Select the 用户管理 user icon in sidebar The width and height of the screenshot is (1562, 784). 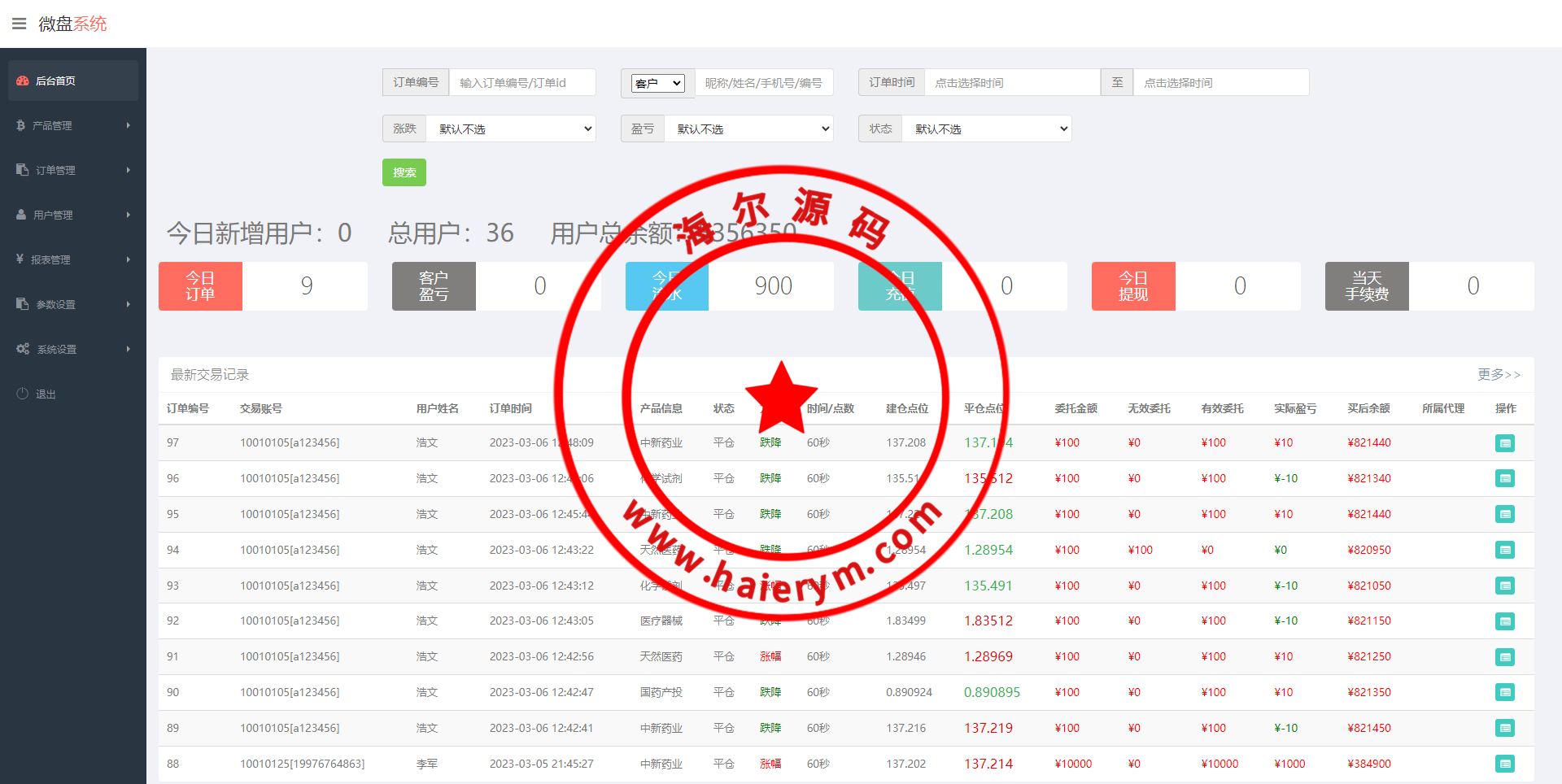coord(20,215)
